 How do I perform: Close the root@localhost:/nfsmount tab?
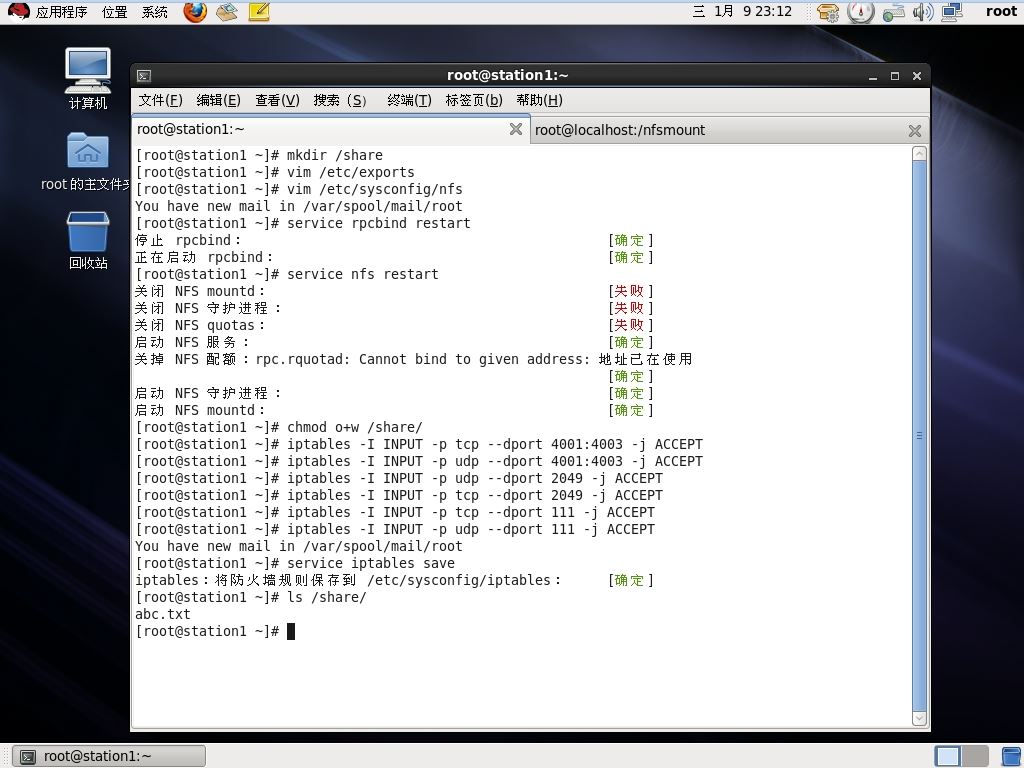(914, 131)
